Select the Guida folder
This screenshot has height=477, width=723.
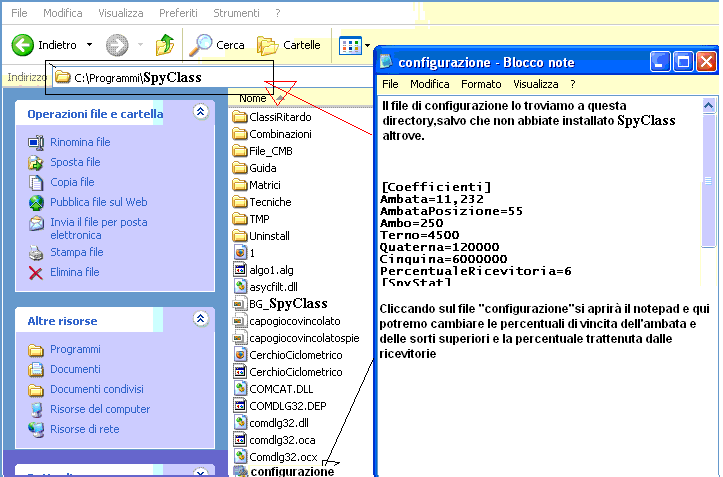pyautogui.click(x=255, y=168)
